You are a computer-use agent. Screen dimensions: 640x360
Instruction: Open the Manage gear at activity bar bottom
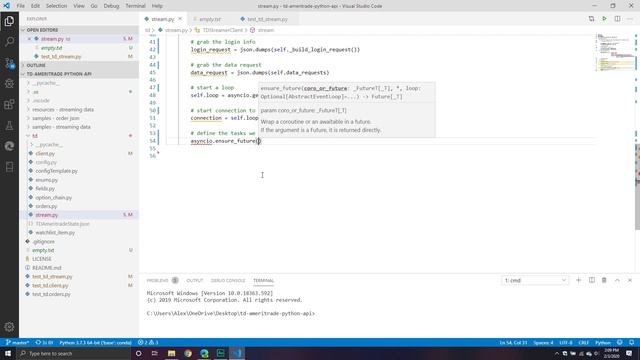point(9,327)
